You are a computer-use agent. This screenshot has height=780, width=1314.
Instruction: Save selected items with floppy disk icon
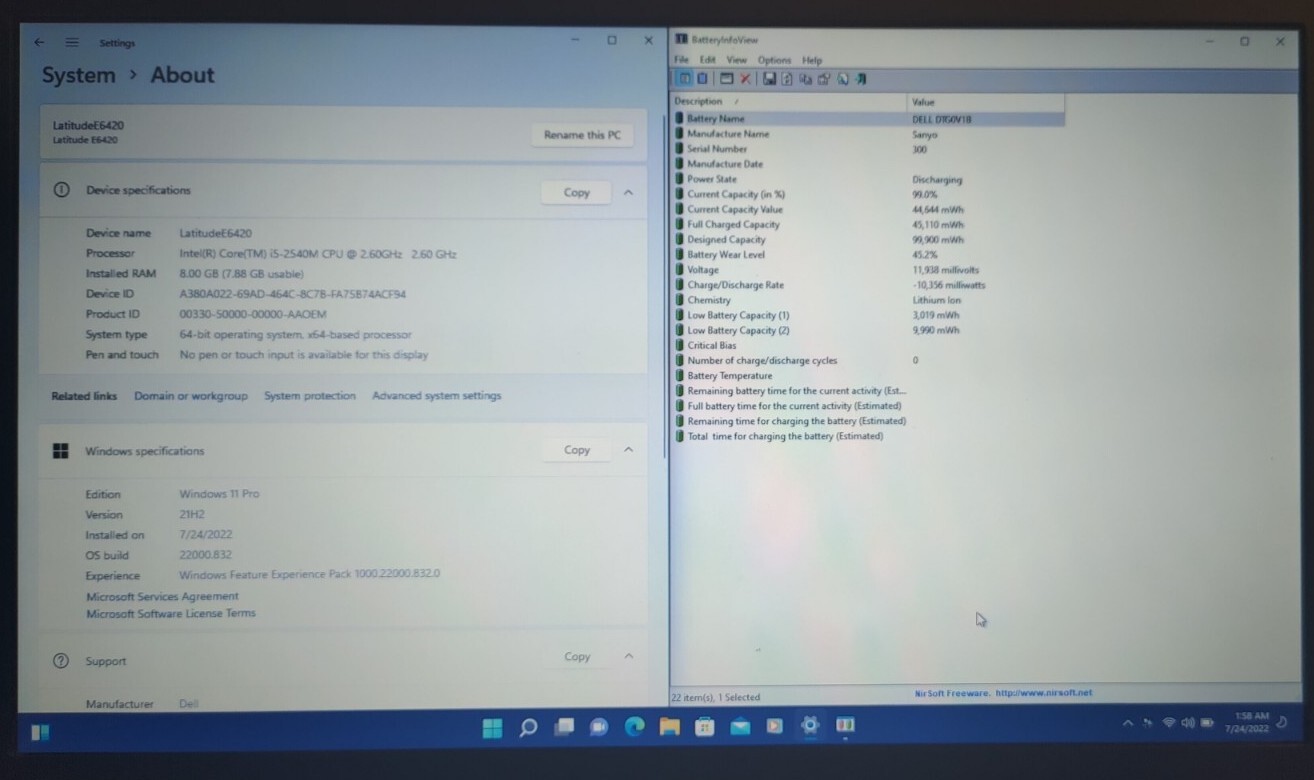click(x=769, y=78)
